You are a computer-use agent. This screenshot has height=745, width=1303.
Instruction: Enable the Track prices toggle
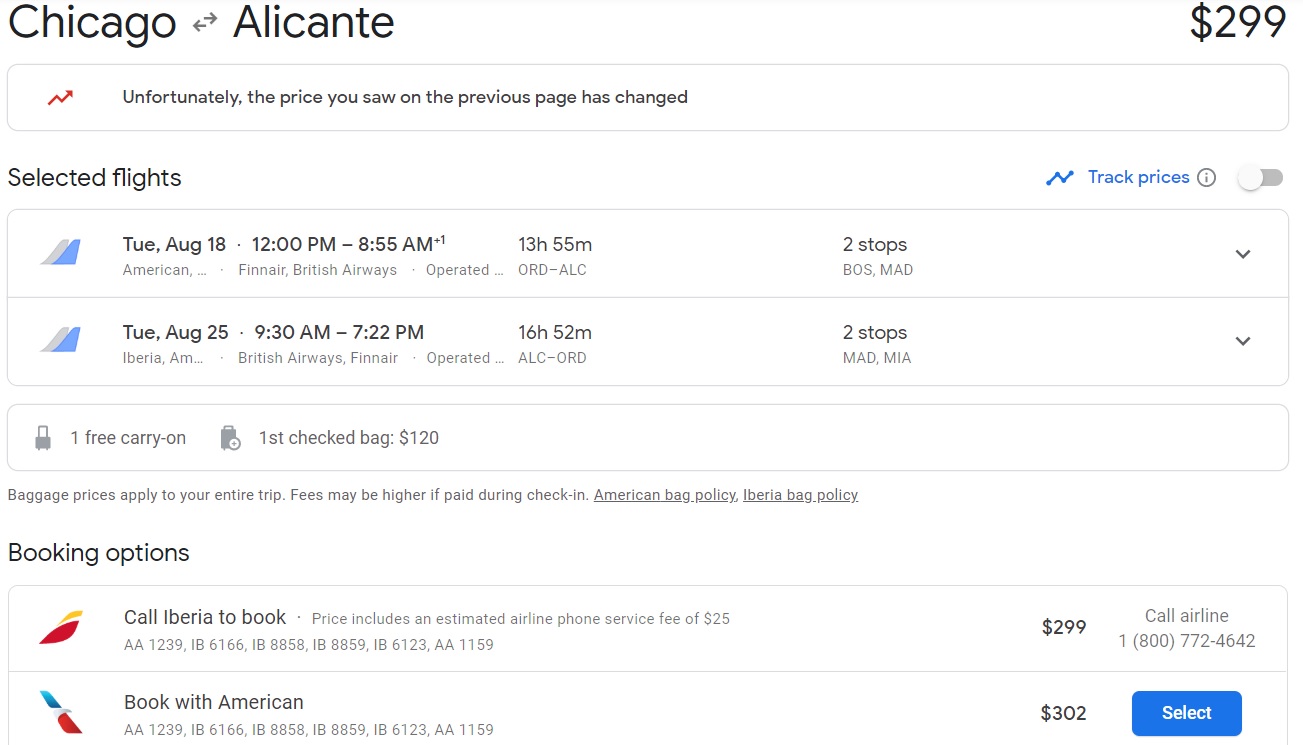(1260, 178)
